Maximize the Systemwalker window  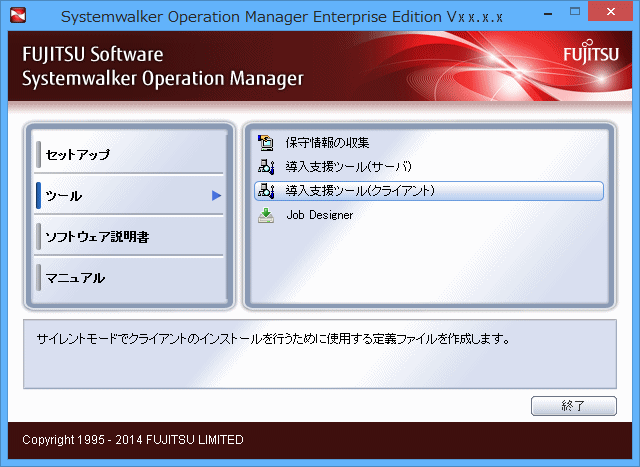click(575, 12)
